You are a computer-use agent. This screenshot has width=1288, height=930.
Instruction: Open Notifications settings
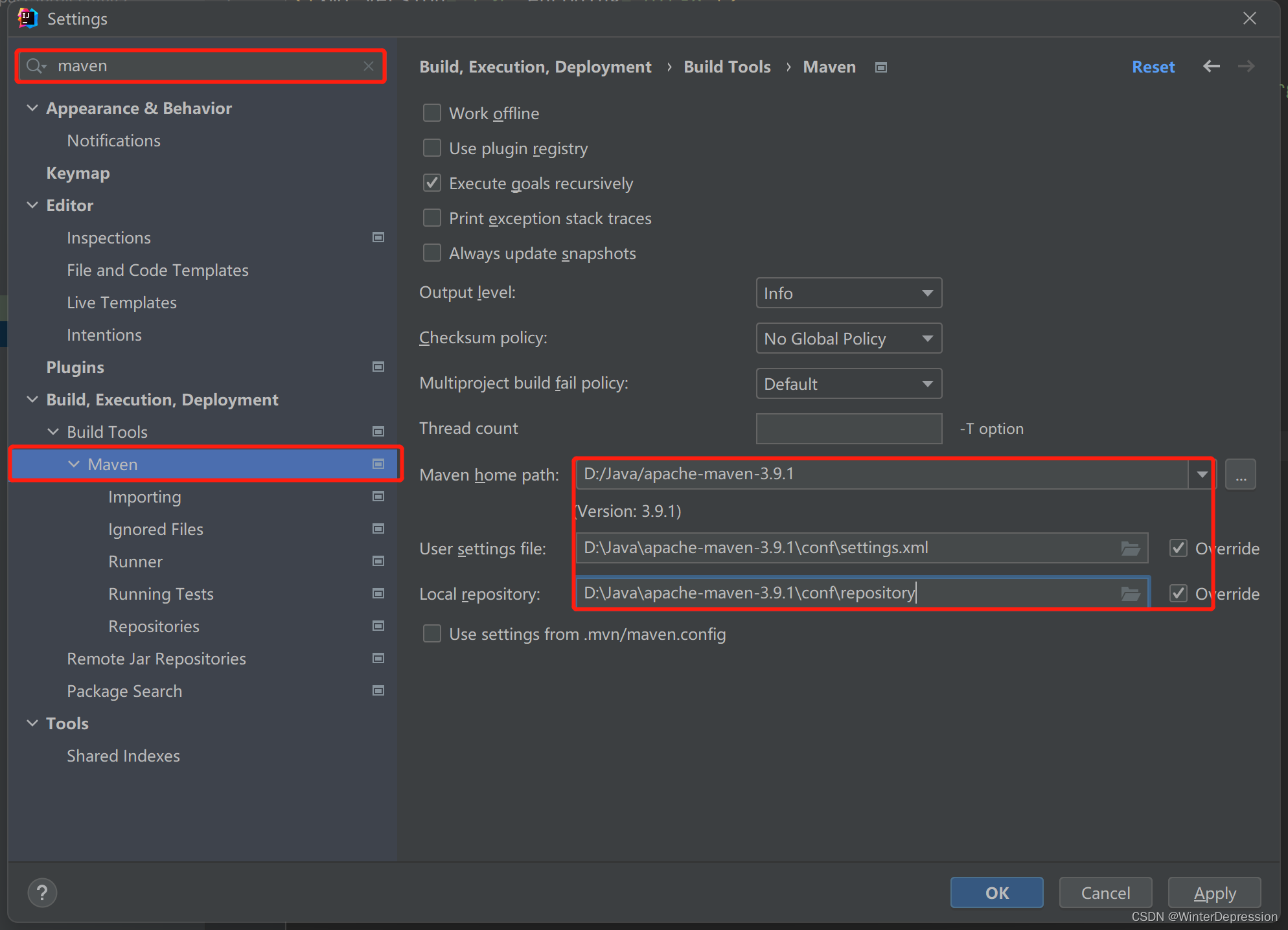pyautogui.click(x=114, y=141)
